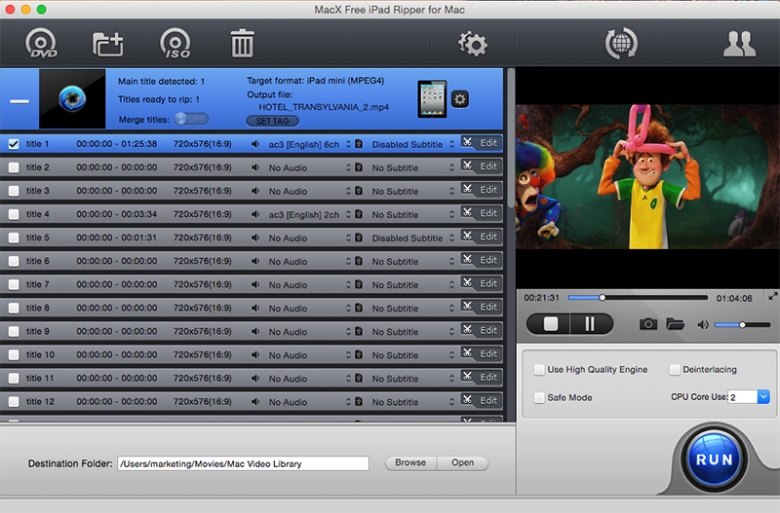This screenshot has width=780, height=513.
Task: Adjust the volume slider under the preview
Action: 742,325
